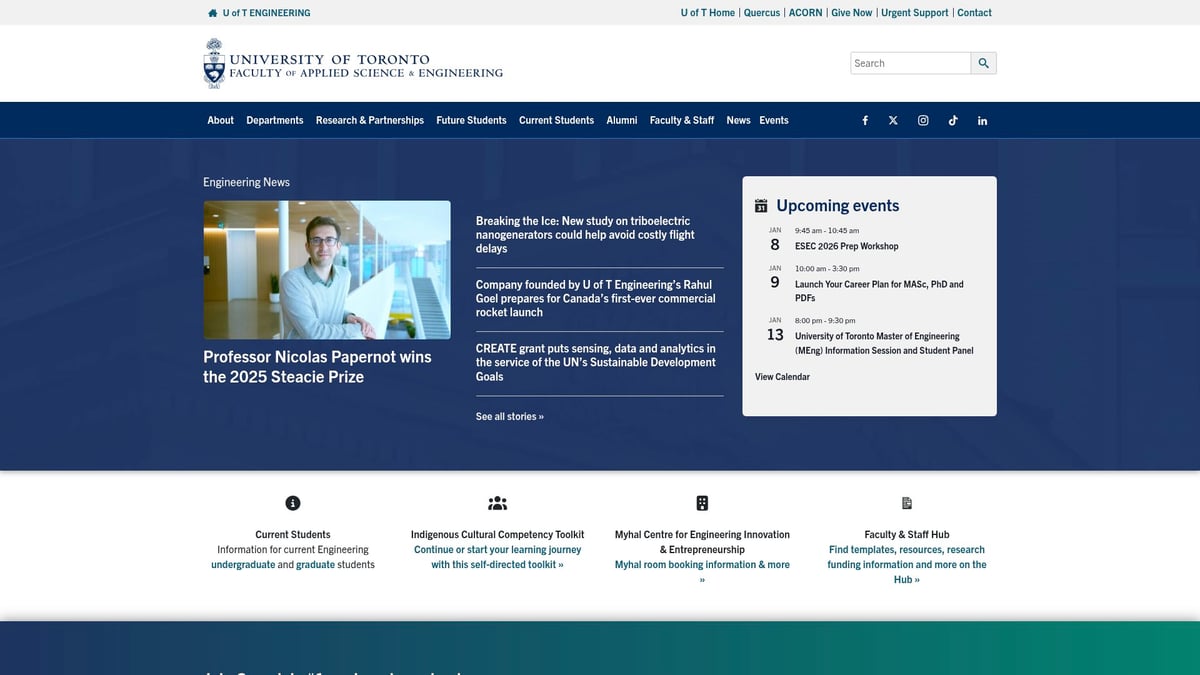The height and width of the screenshot is (675, 1200).
Task: Open the MEng Information Session event
Action: pos(884,343)
